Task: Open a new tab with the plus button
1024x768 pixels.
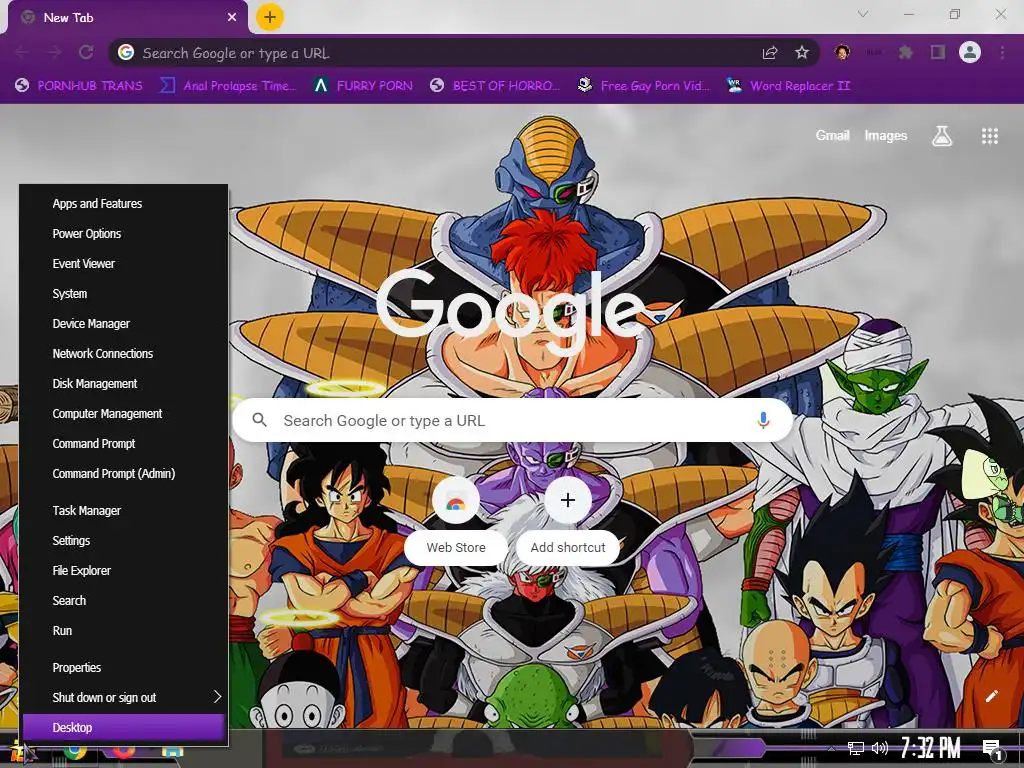Action: (x=270, y=17)
